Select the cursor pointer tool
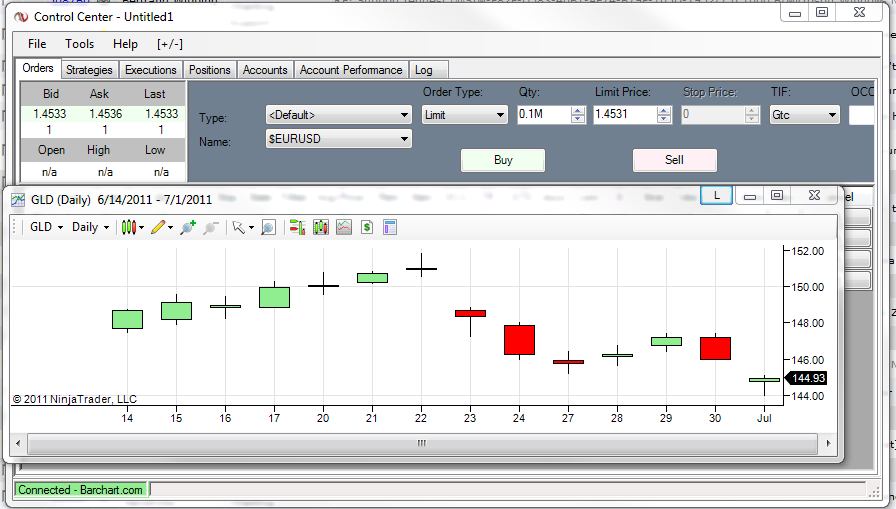896x509 pixels. (238, 227)
